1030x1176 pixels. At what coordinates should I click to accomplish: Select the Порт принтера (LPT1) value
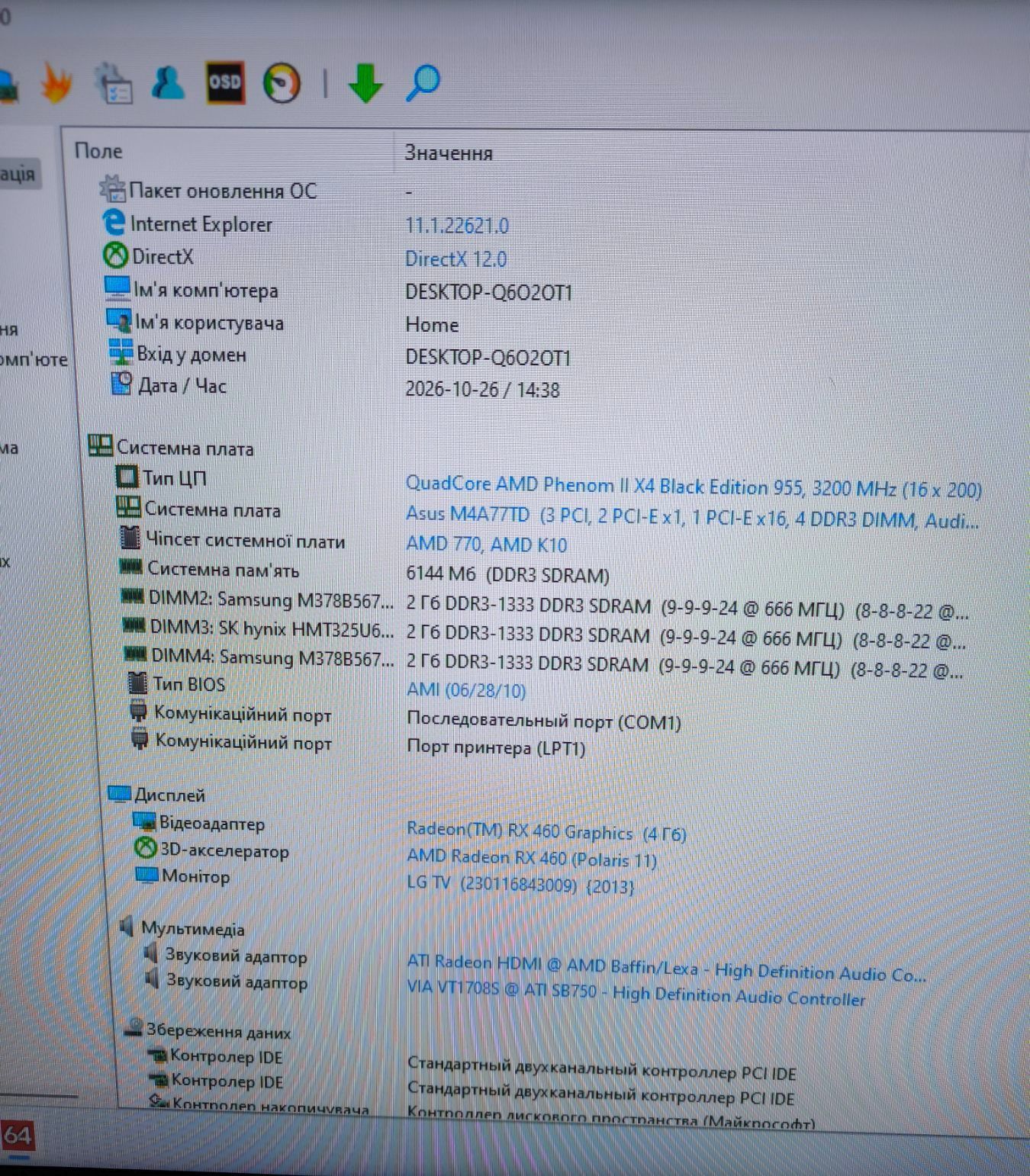496,747
